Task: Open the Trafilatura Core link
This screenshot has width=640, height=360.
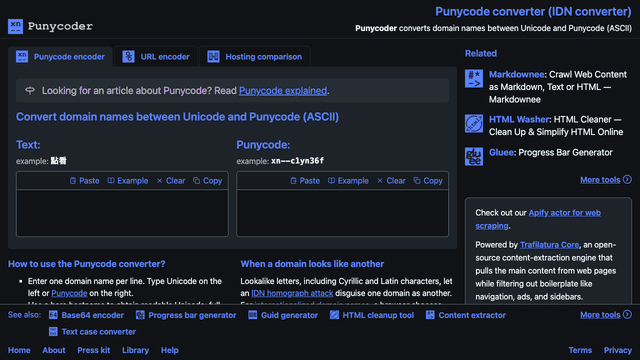Action: [x=549, y=245]
